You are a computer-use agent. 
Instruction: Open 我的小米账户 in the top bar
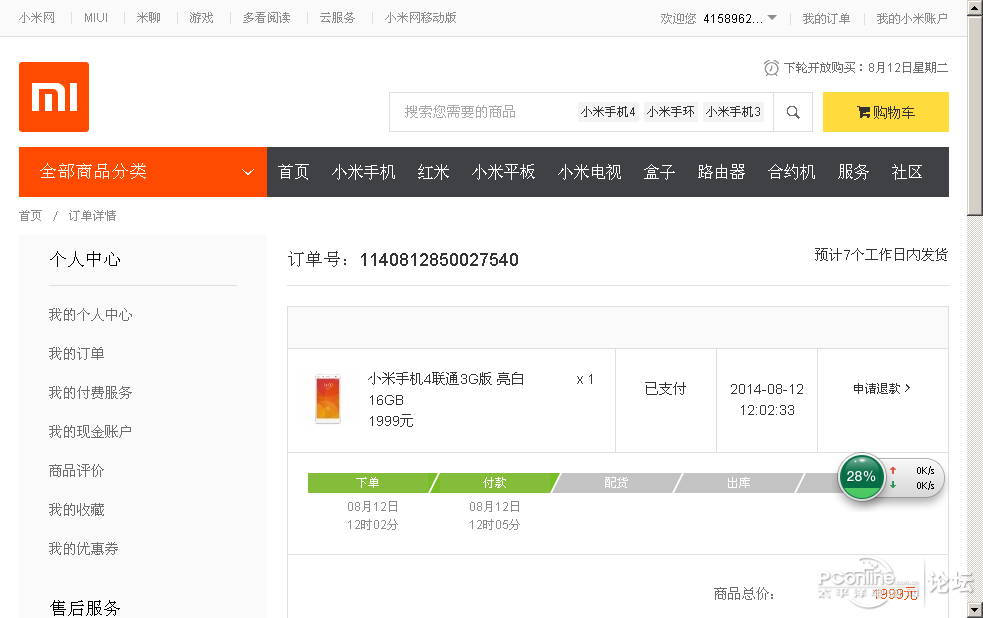(912, 19)
